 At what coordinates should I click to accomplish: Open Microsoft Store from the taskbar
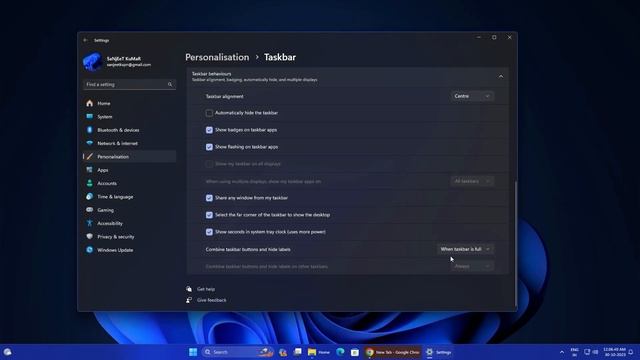pyautogui.click(x=355, y=352)
